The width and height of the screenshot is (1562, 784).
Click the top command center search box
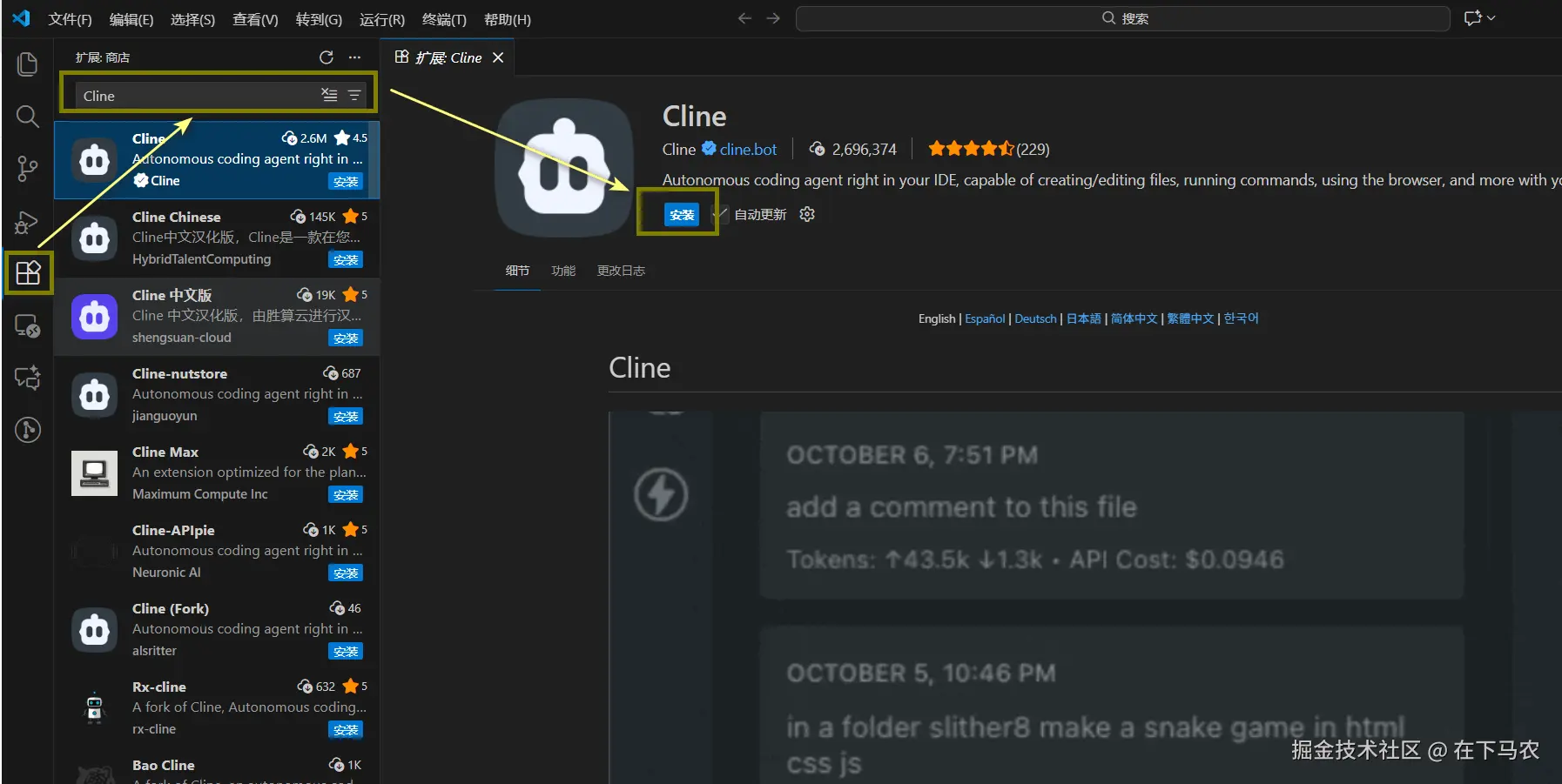tap(1123, 18)
